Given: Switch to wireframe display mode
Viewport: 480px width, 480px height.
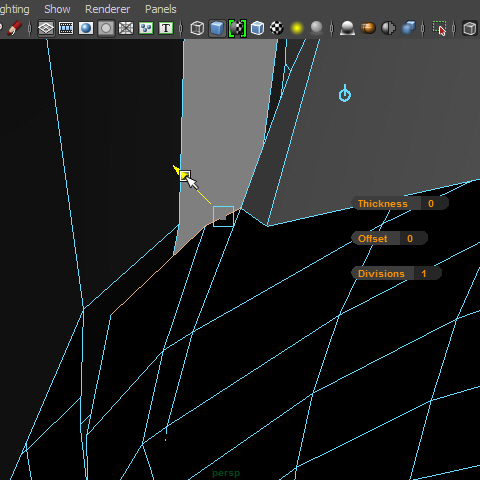Looking at the screenshot, I should (x=197, y=28).
